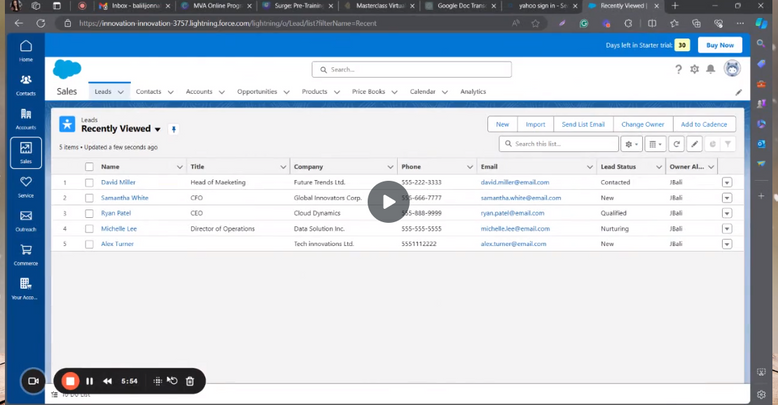
Task: Click the Search this list field
Action: click(559, 144)
